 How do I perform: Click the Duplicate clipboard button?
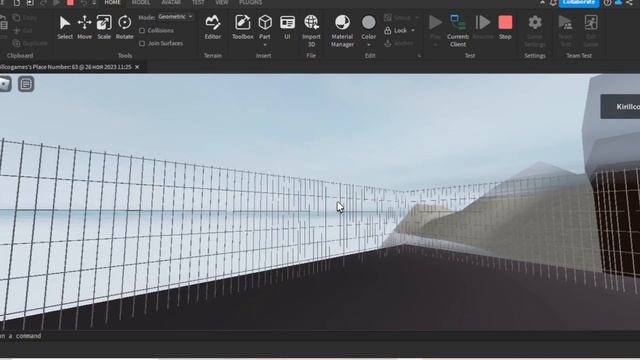tap(30, 43)
